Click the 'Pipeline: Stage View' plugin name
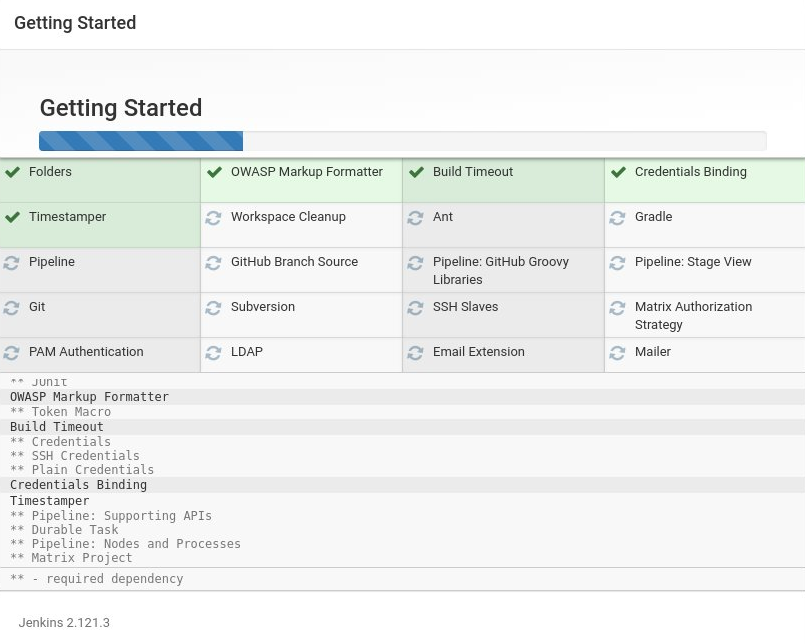The width and height of the screenshot is (805, 644). click(x=693, y=262)
